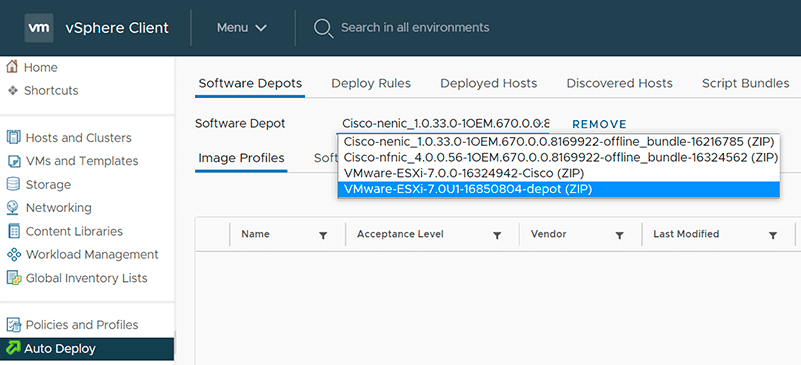This screenshot has width=801, height=365.
Task: Click the Workload Management icon
Action: click(x=14, y=254)
